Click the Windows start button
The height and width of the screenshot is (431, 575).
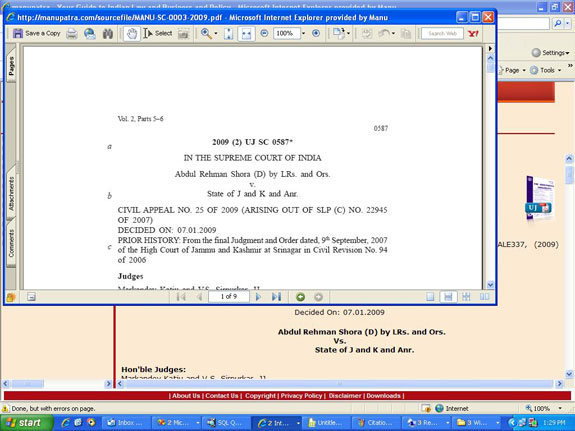point(25,423)
